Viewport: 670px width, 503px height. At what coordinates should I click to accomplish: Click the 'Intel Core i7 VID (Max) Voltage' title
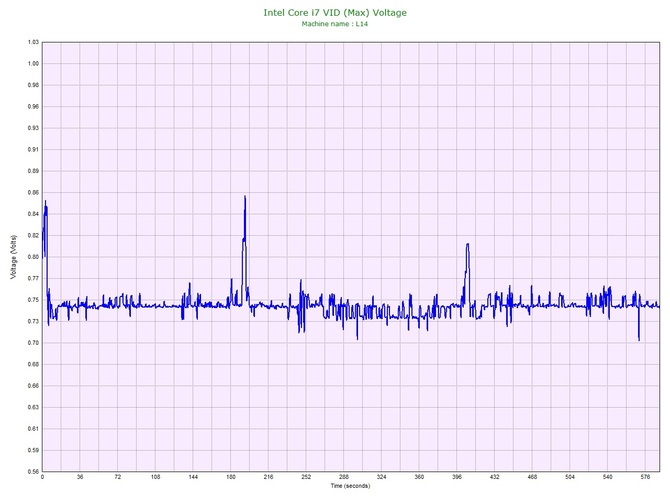[335, 12]
